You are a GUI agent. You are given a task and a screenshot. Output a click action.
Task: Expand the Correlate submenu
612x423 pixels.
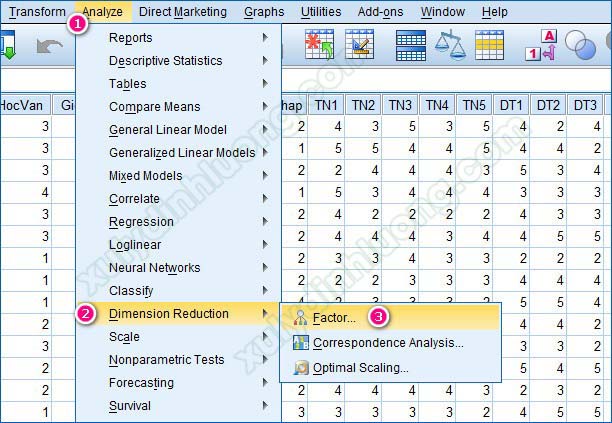[x=178, y=199]
